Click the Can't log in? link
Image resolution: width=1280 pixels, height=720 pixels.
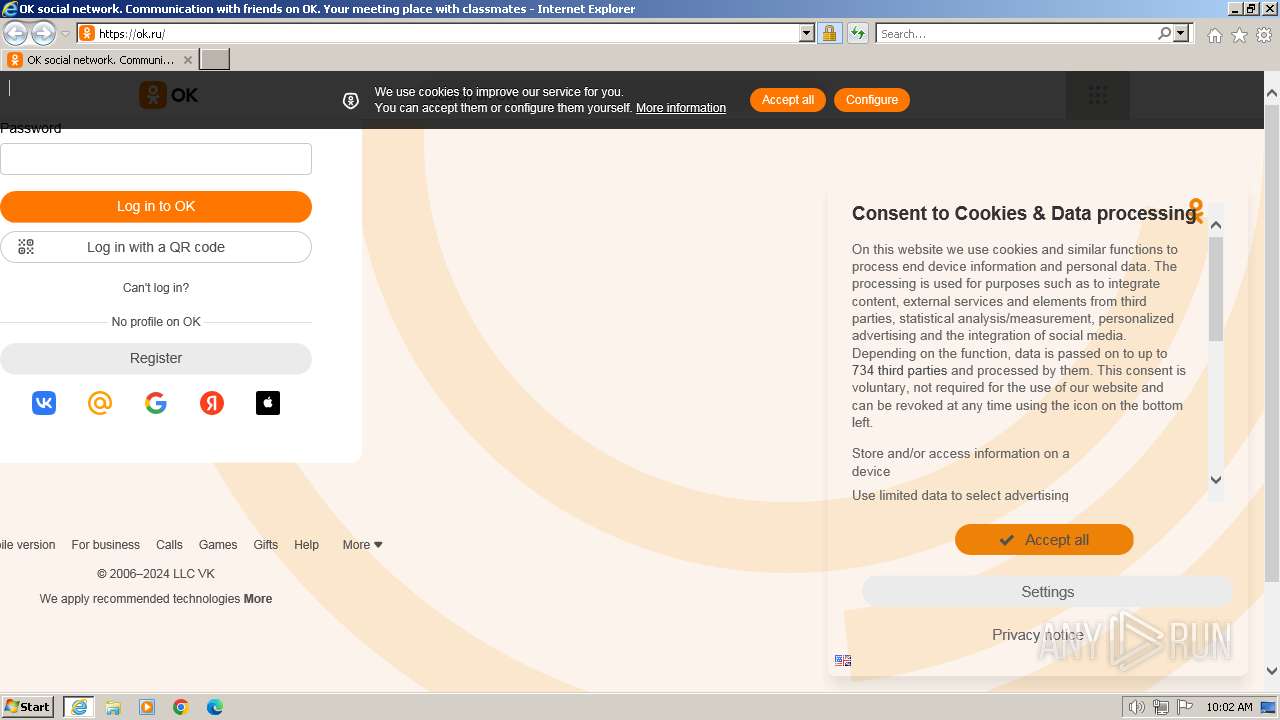point(156,288)
